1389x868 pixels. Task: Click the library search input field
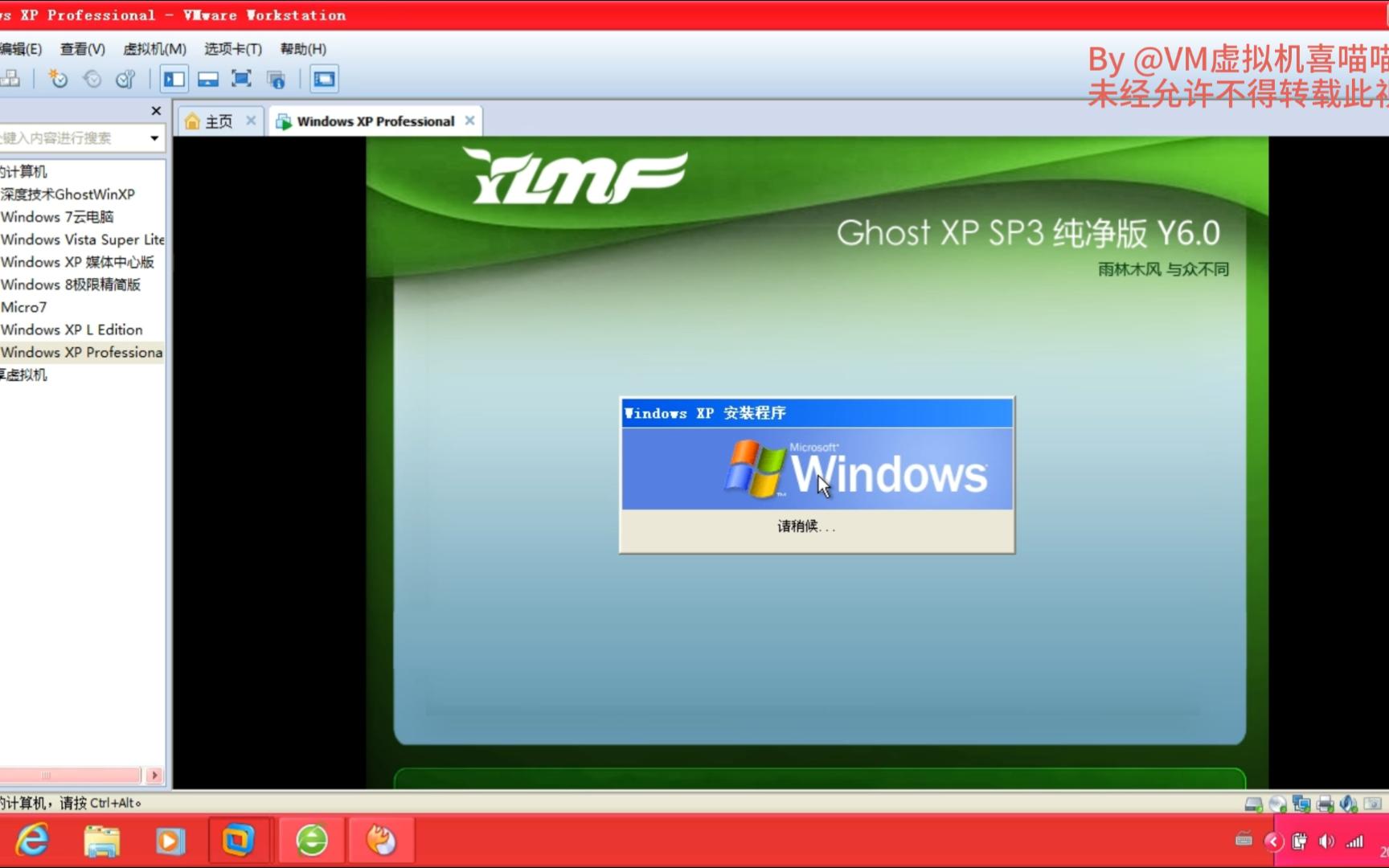click(x=71, y=138)
